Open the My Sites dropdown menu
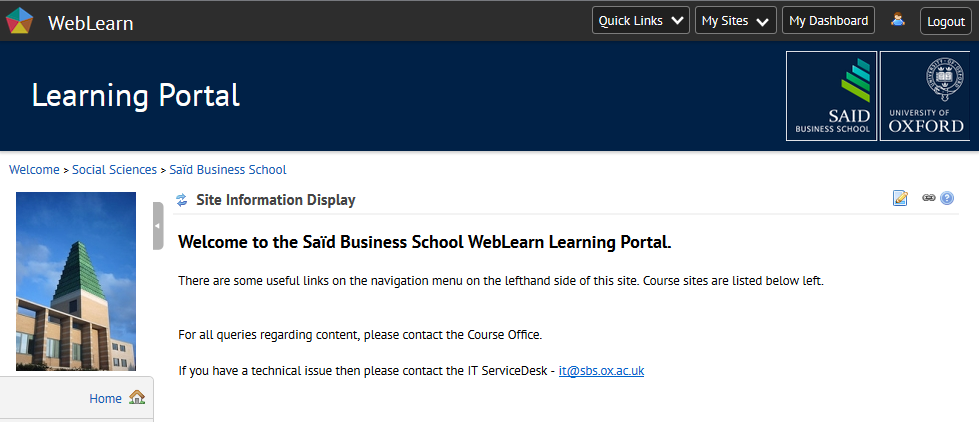Screen dimensions: 979x422 [736, 21]
